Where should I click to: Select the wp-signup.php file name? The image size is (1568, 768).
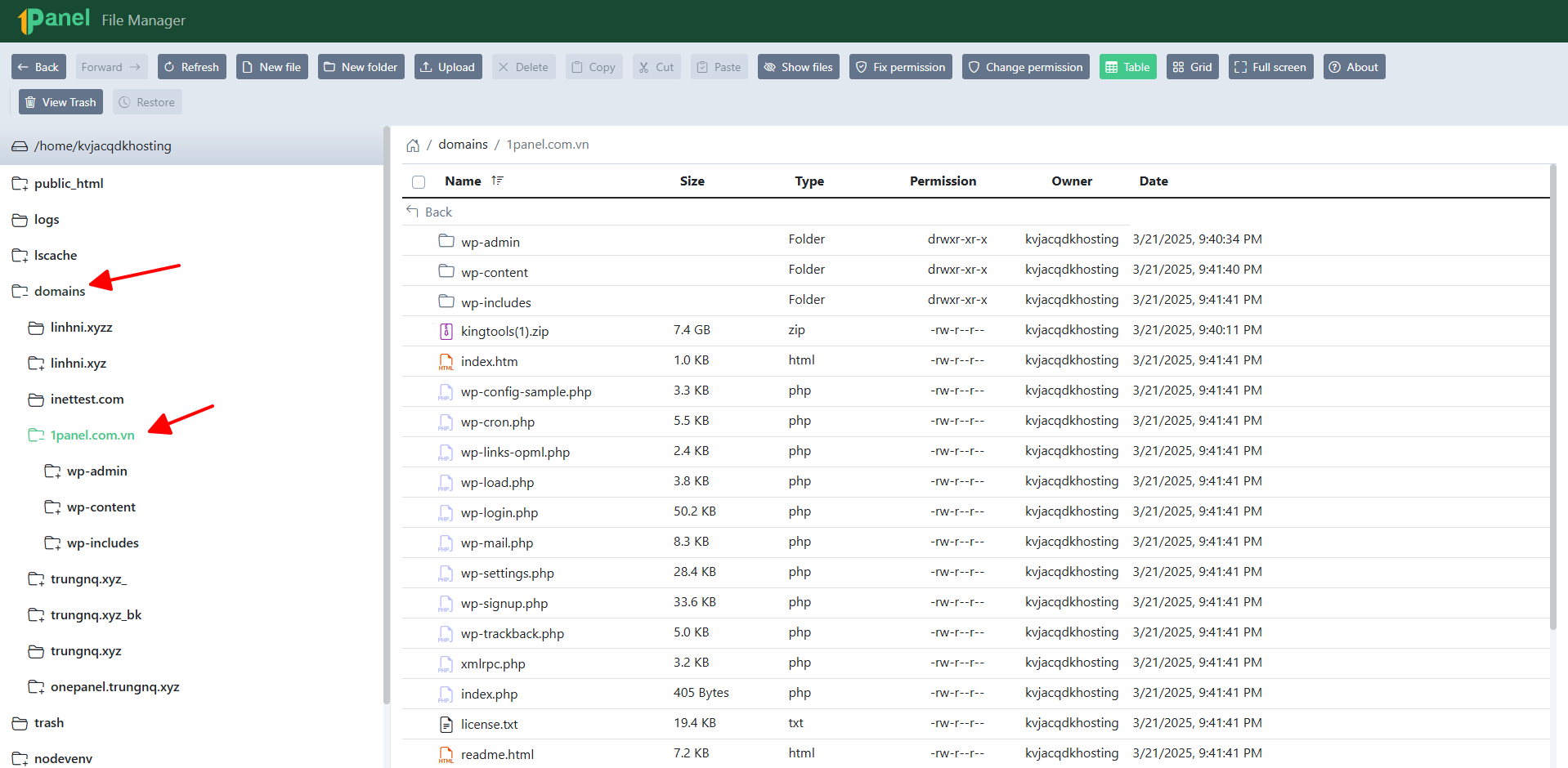point(504,604)
